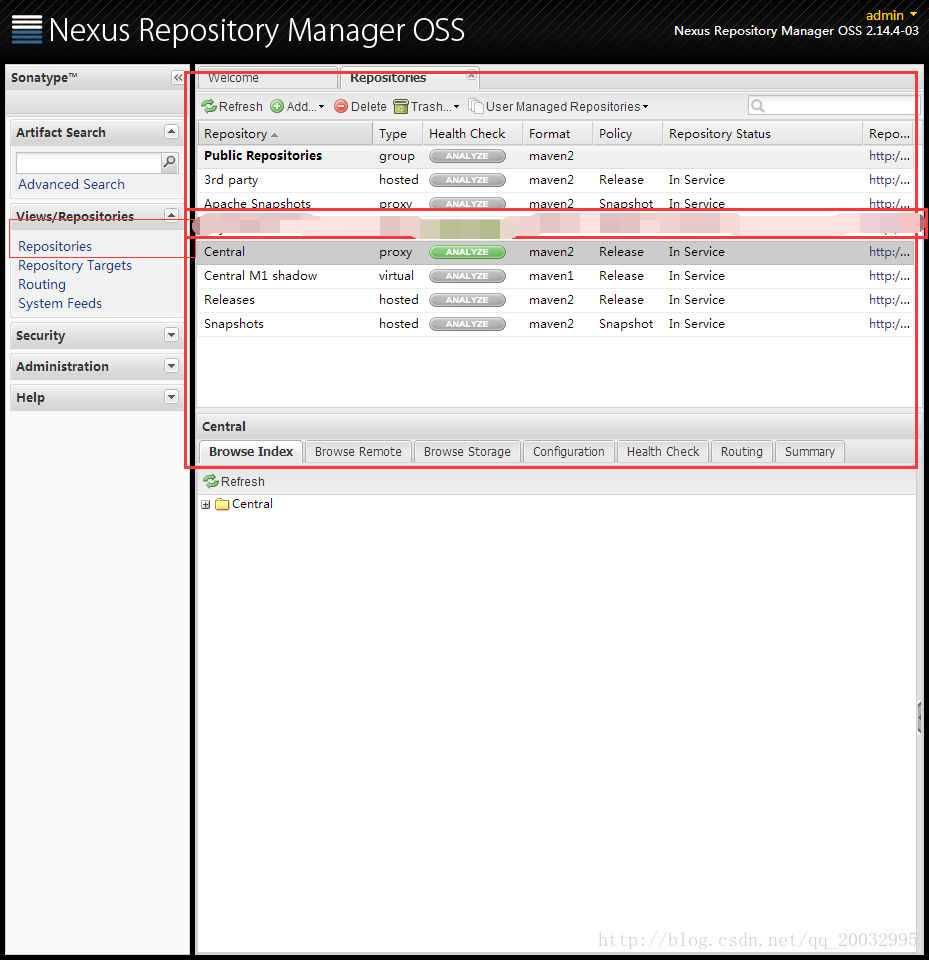Open Repository Targets link

pyautogui.click(x=75, y=266)
